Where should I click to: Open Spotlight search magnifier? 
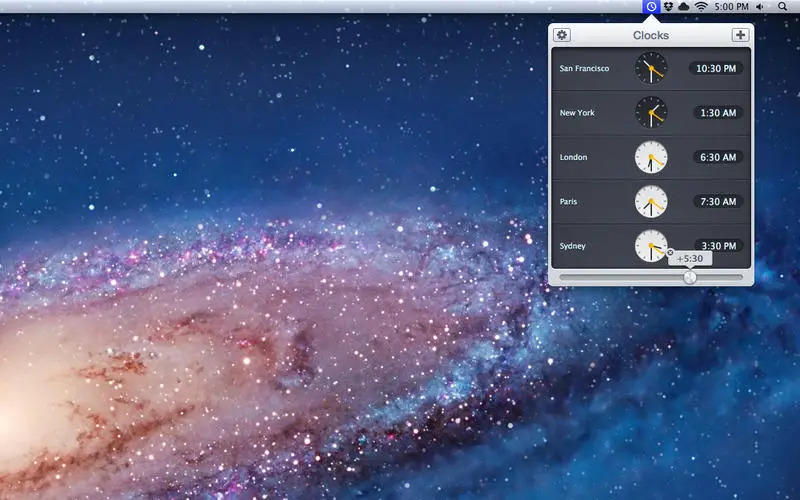click(x=783, y=7)
